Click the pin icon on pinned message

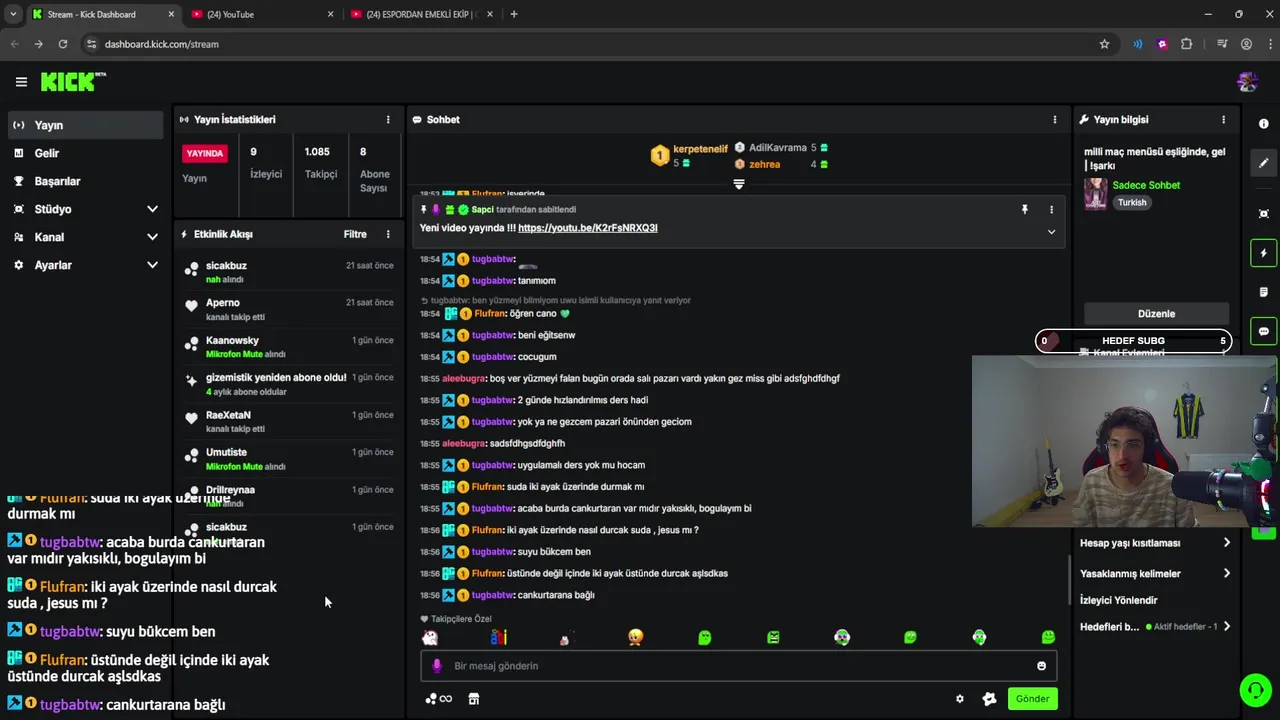tap(1024, 210)
